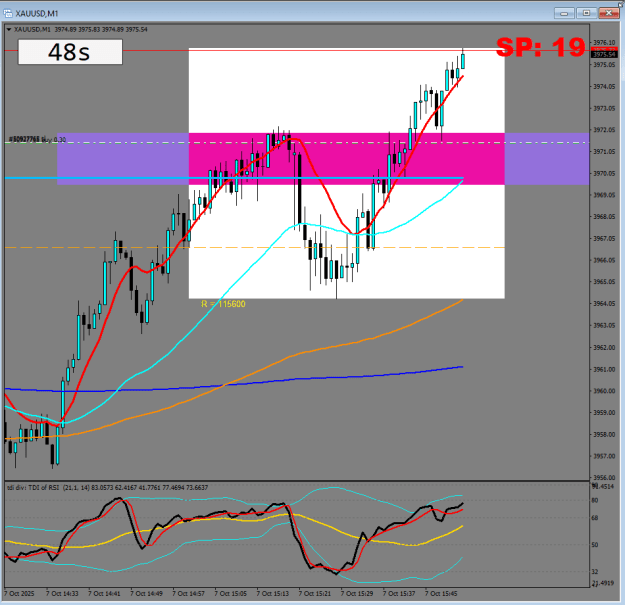625x605 pixels.
Task: Click the 3970.05 price scale label
Action: point(604,173)
